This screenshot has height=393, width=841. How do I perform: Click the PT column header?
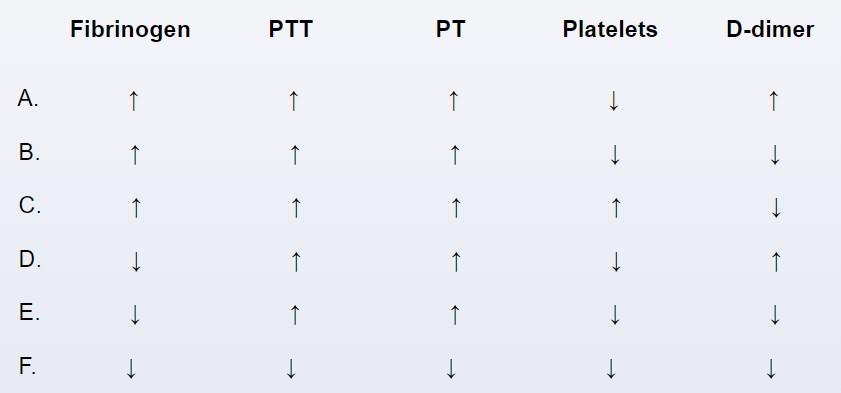[x=451, y=29]
